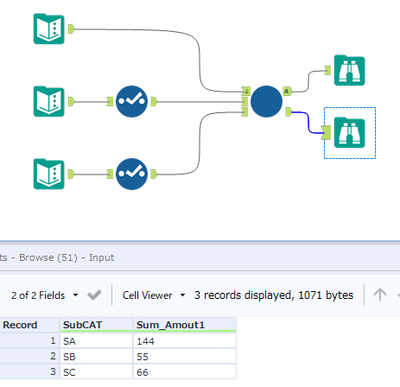Click the Sum_Amout1 column header
Image resolution: width=400 pixels, height=387 pixels.
tap(185, 325)
